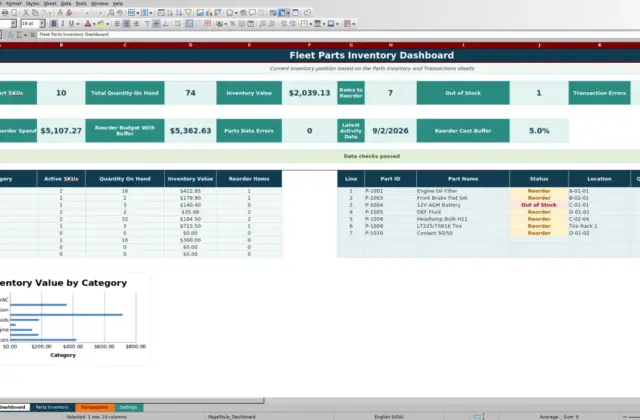The image size is (640, 420).
Task: Click the formula bar input line
Action: (x=339, y=35)
